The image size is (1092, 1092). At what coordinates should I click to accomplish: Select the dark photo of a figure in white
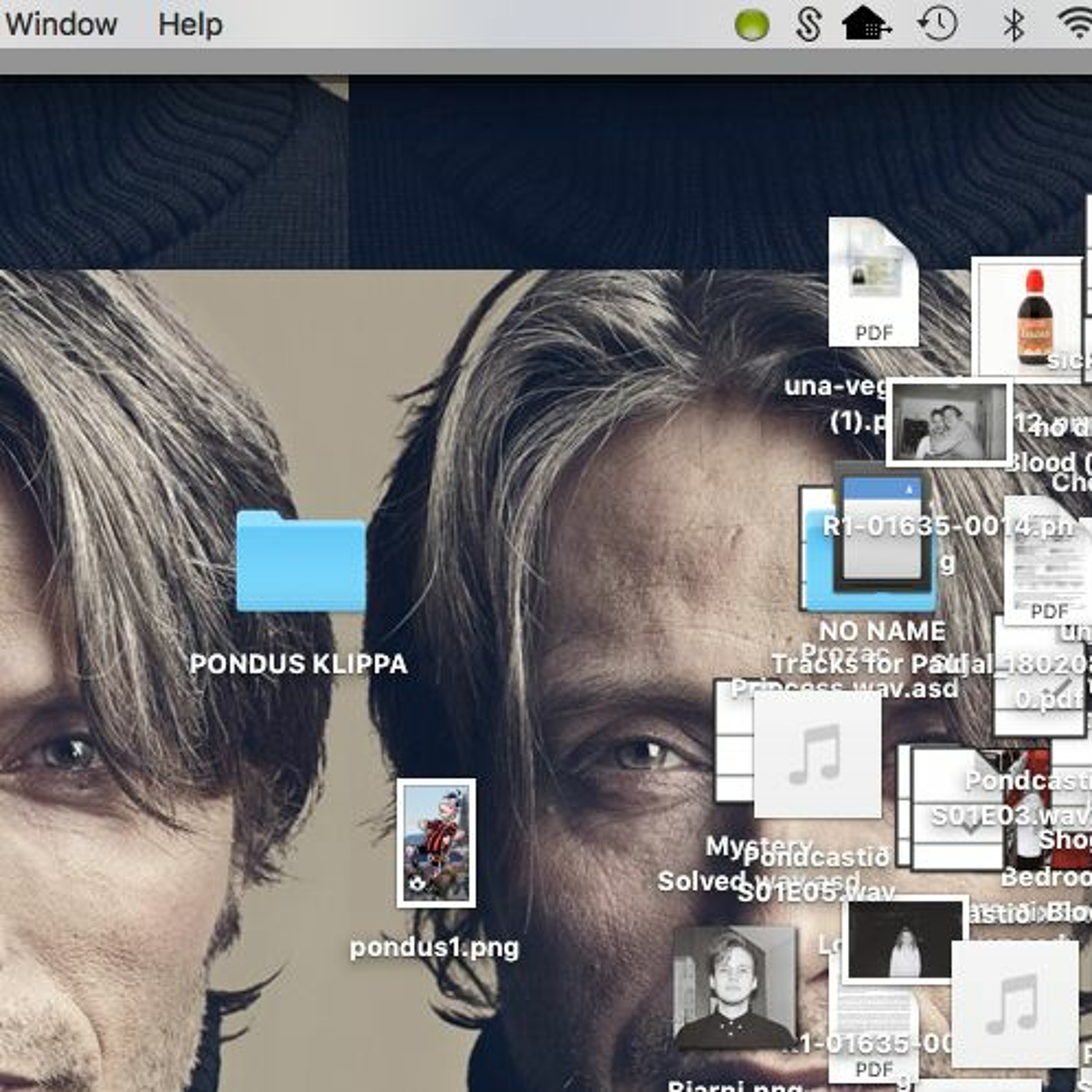905,941
